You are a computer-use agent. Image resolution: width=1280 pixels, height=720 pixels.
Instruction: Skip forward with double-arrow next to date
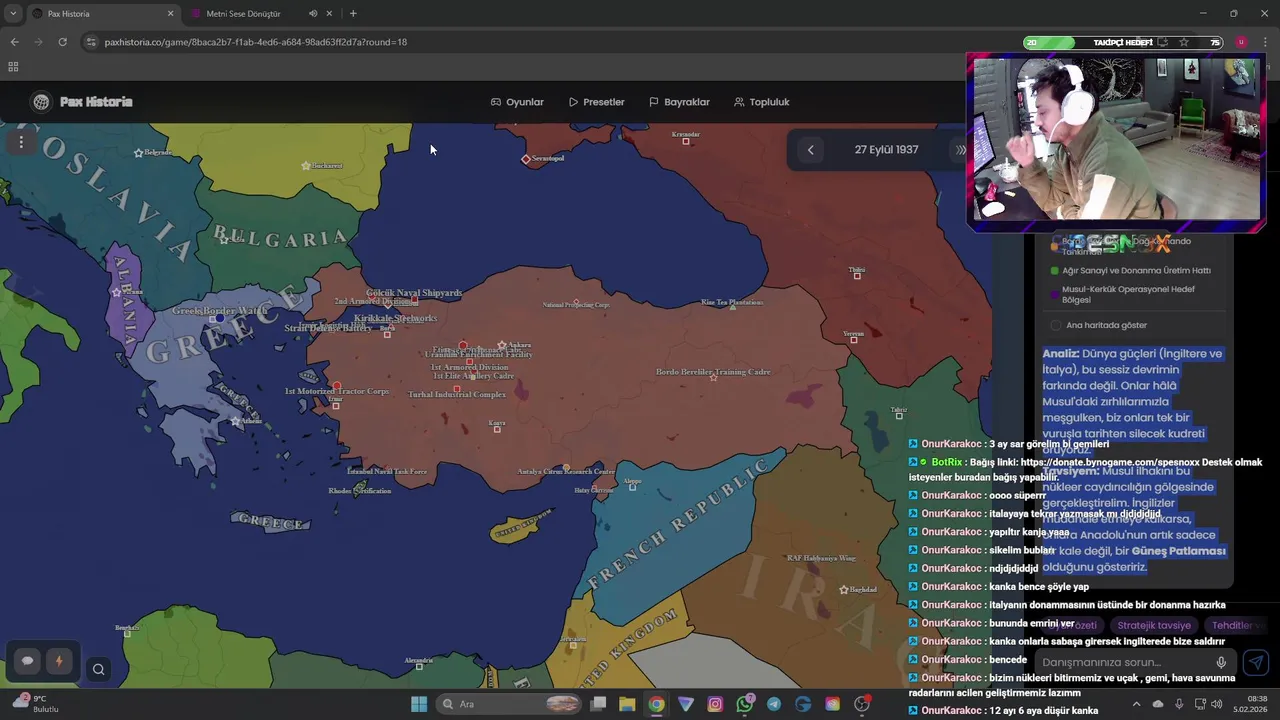[960, 150]
